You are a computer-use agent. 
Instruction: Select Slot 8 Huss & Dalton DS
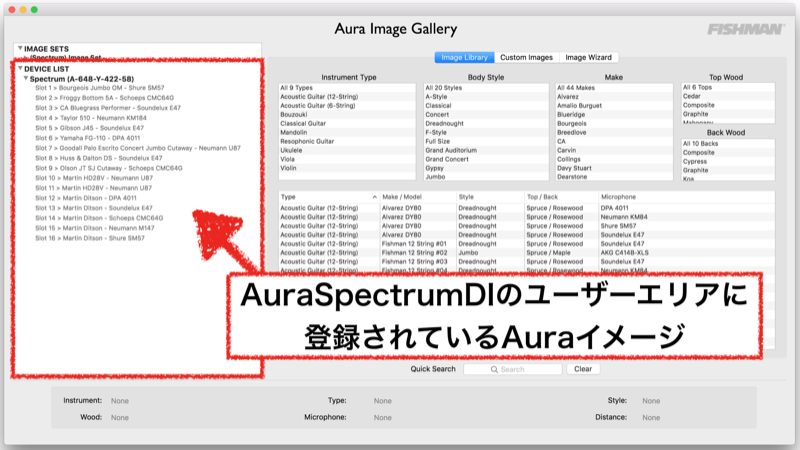point(98,158)
